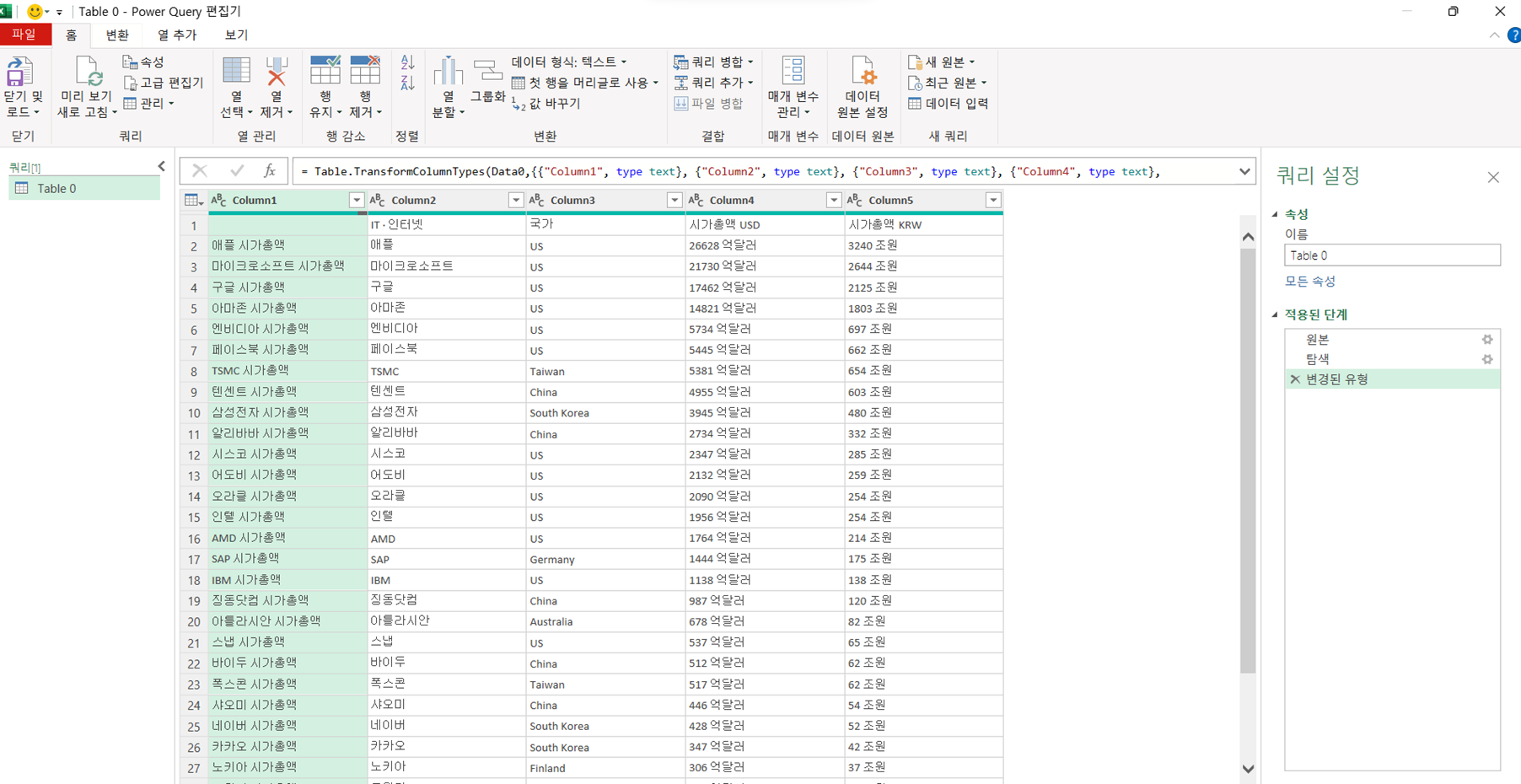
Task: Collapse the Properties (속성) section triangle
Action: [1275, 214]
